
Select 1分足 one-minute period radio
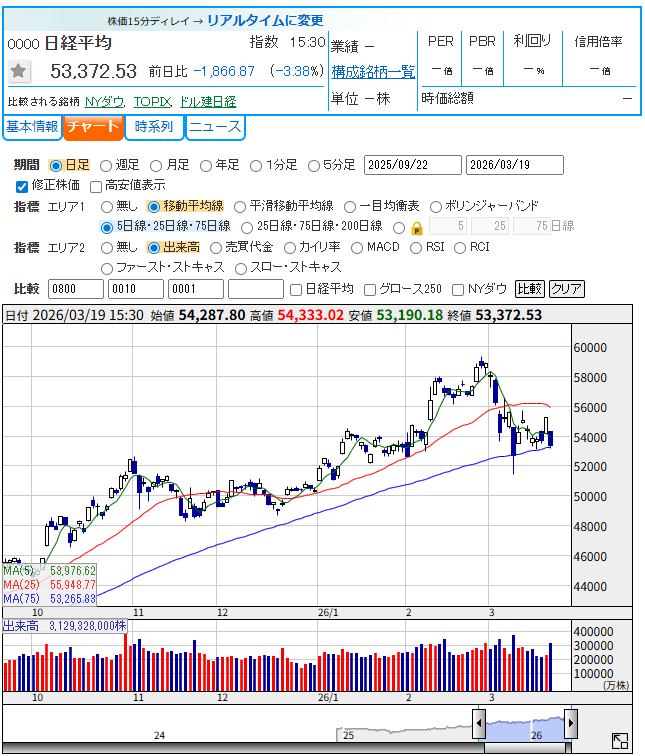pyautogui.click(x=256, y=166)
